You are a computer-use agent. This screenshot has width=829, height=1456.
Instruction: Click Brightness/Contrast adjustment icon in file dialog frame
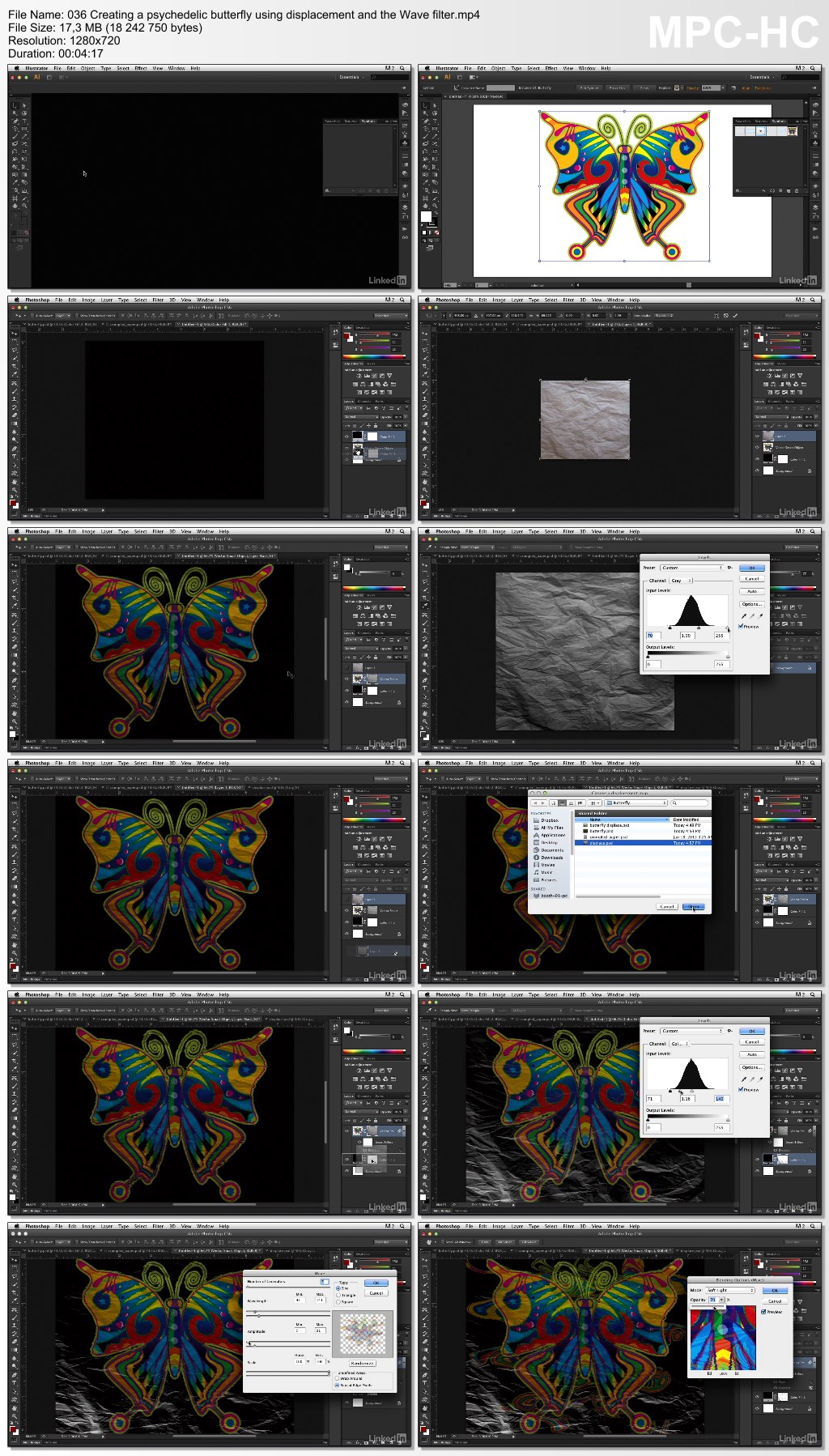tap(769, 839)
